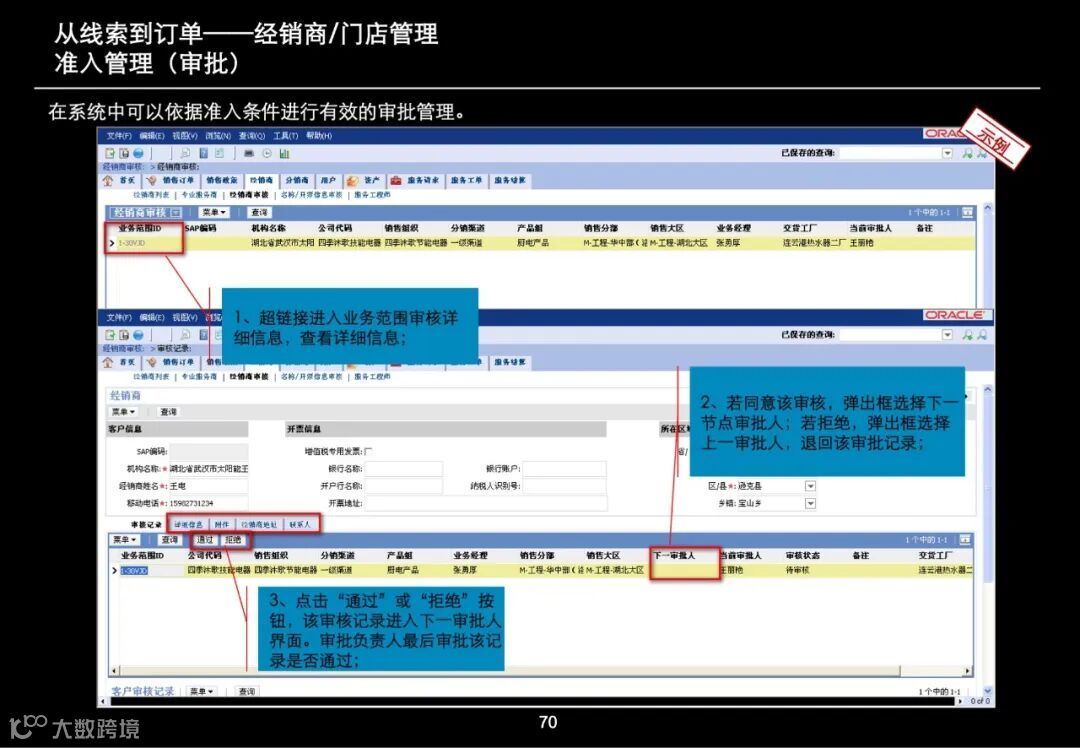Image resolution: width=1080 pixels, height=748 pixels.
Task: Click the 纳税人识别号 input field
Action: coord(564,486)
